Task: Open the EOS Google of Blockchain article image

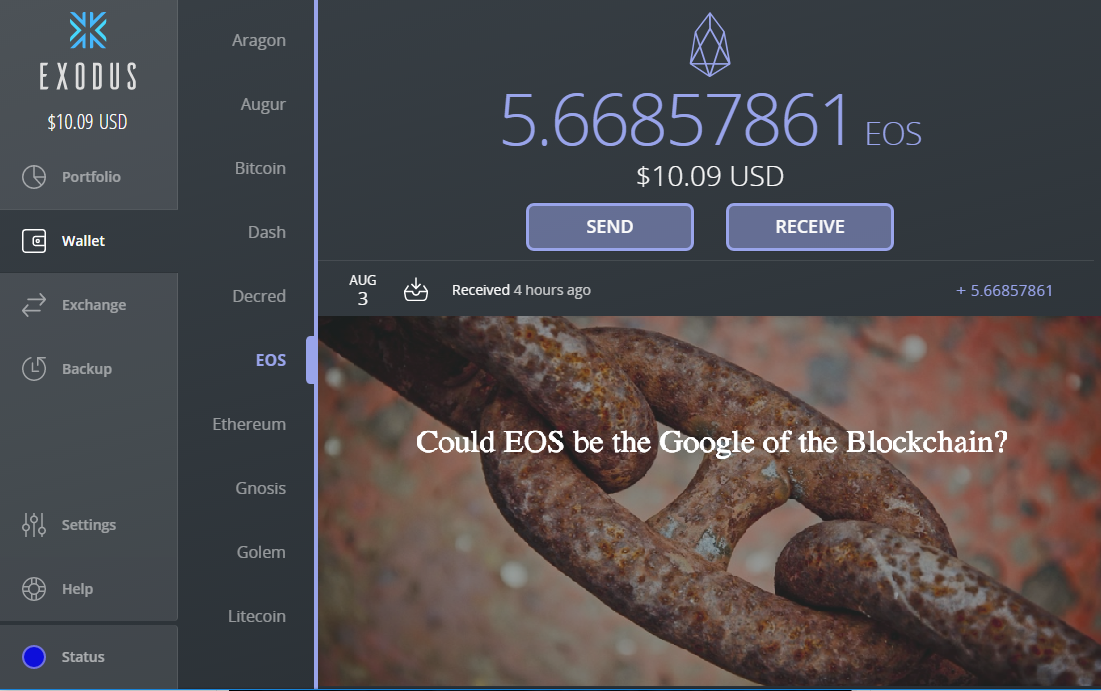Action: coord(709,501)
